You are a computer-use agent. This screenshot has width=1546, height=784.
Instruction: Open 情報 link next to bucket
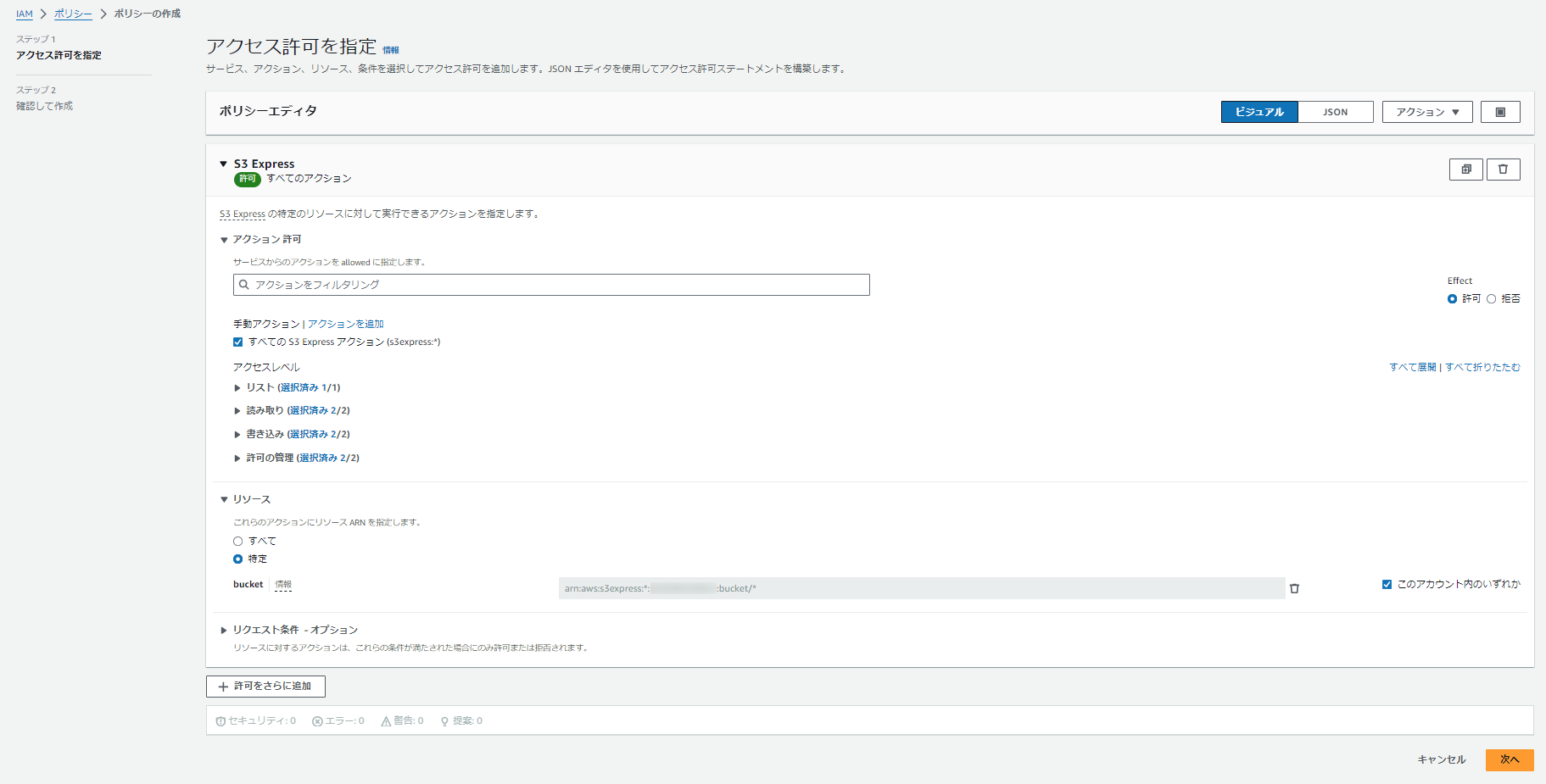tap(283, 584)
